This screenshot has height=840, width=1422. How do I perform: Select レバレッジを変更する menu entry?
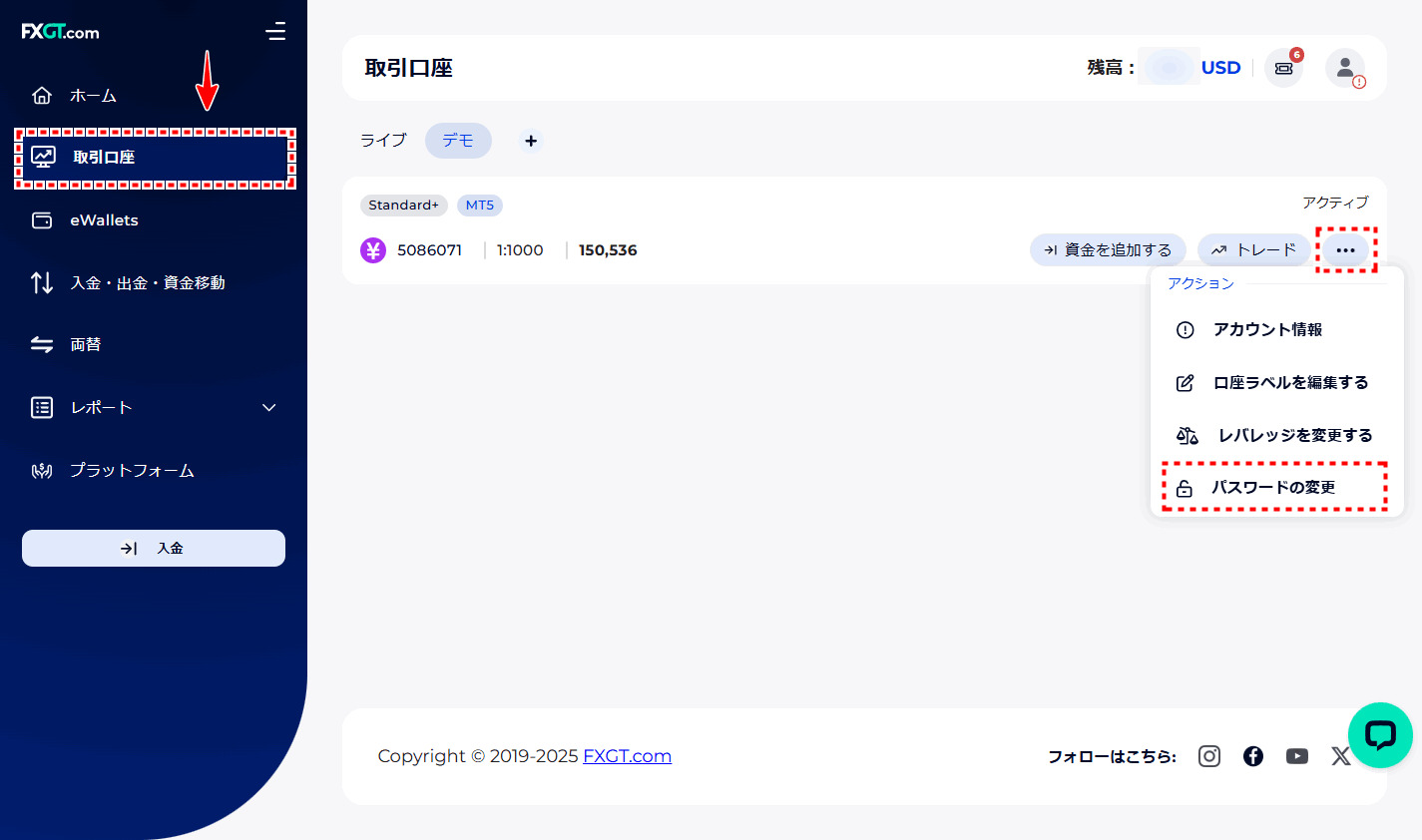coord(1276,436)
